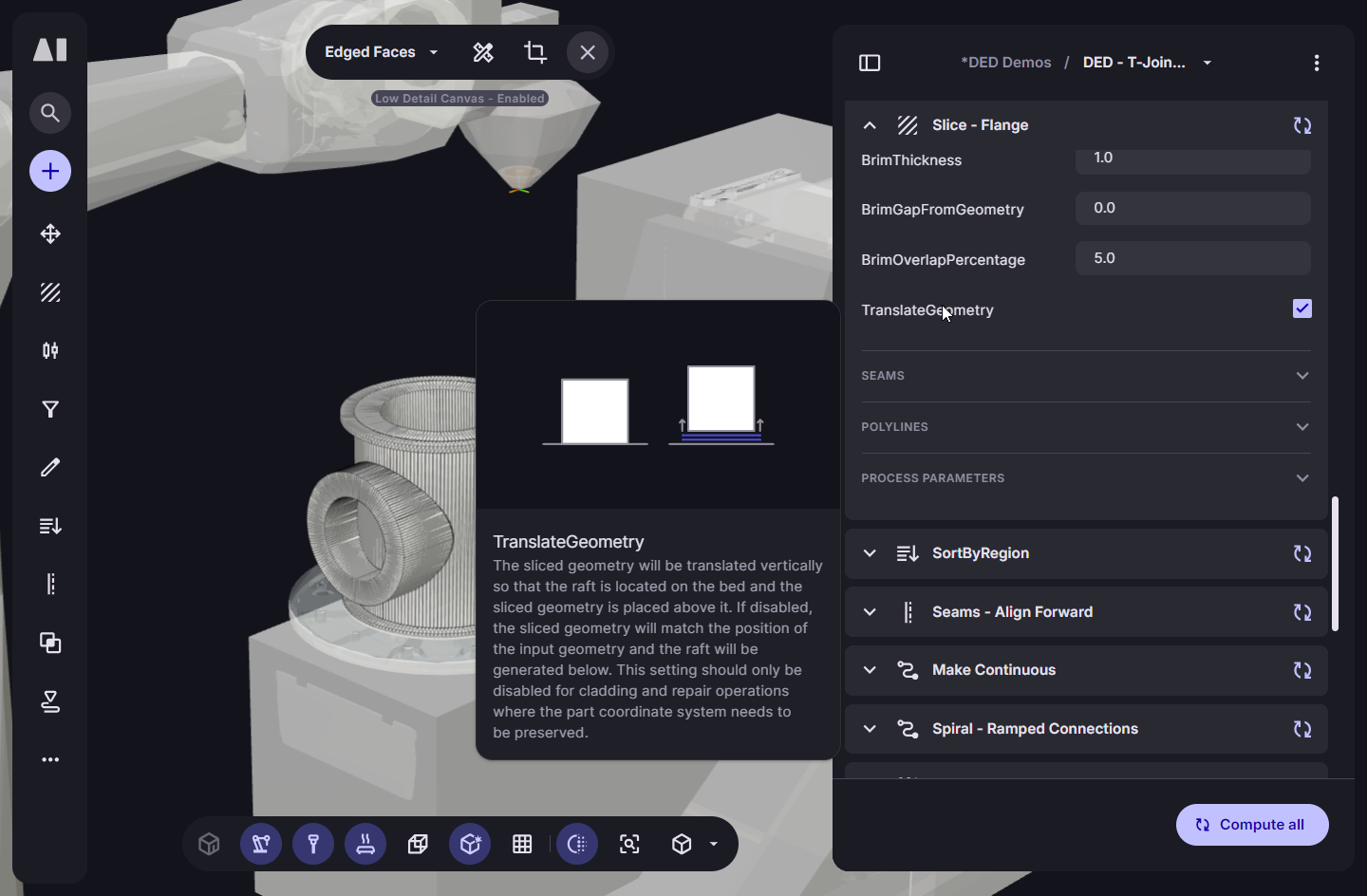Select the pencil edit tool
Screen dimensions: 1367x896
(x=50, y=467)
